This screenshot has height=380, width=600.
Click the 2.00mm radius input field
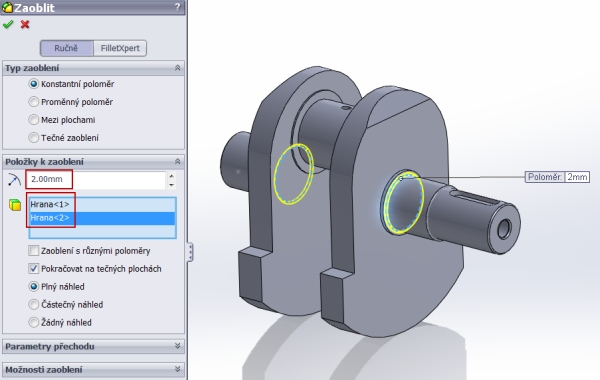click(96, 179)
